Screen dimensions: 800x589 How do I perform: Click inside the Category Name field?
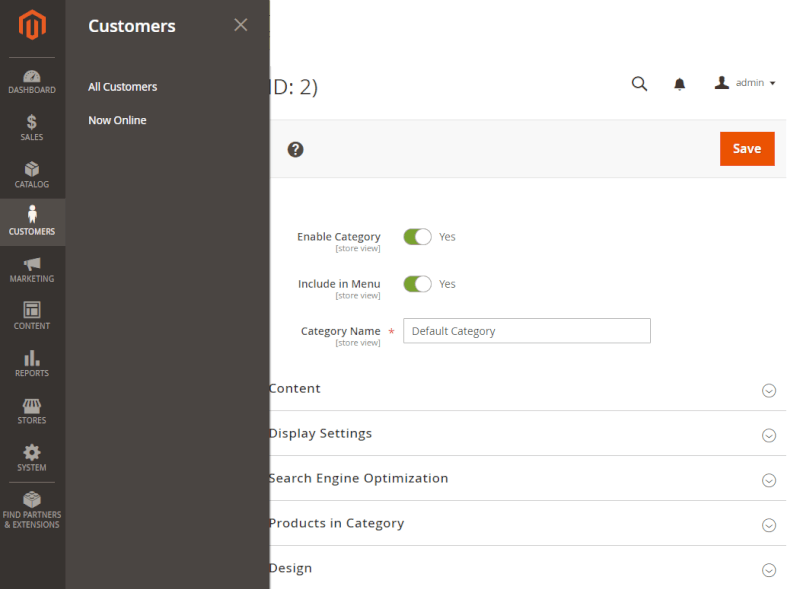[x=526, y=330]
